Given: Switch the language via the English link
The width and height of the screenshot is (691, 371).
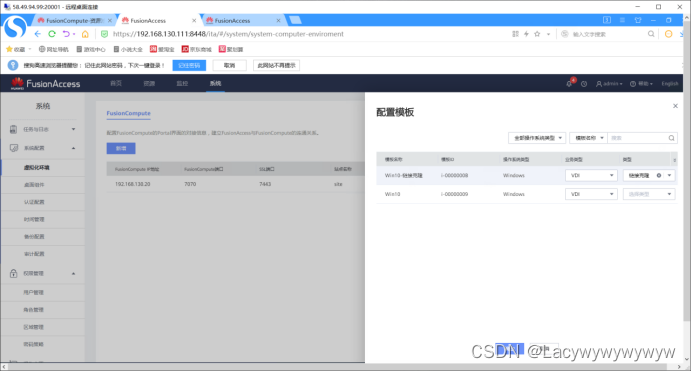Looking at the screenshot, I should (669, 84).
